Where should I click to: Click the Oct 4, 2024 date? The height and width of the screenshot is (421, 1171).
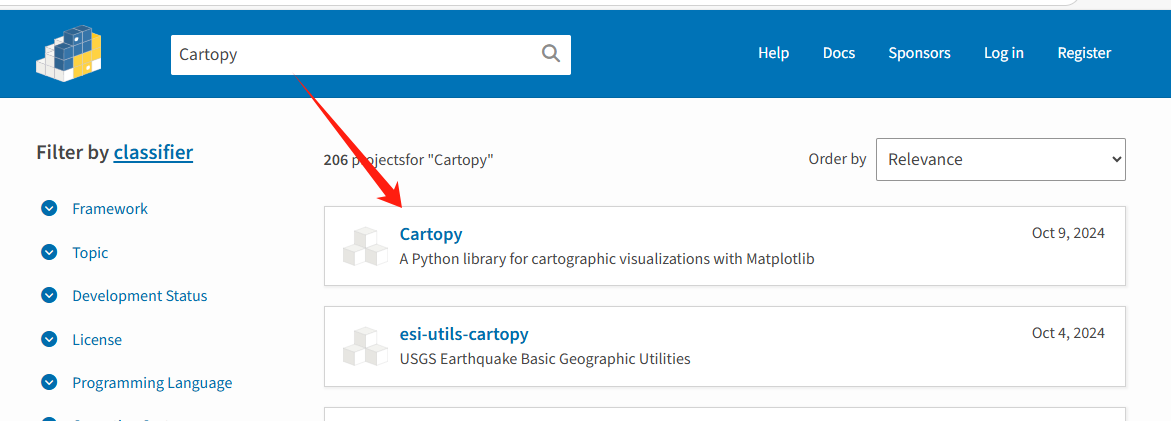click(1068, 333)
